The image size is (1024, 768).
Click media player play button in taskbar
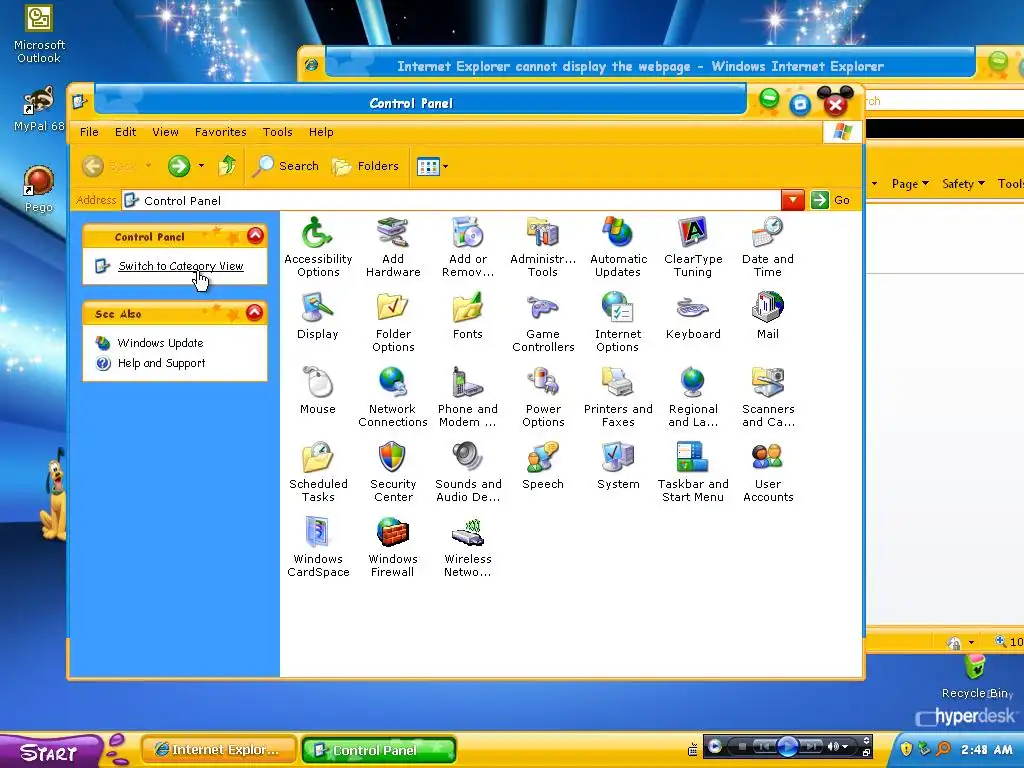click(788, 746)
